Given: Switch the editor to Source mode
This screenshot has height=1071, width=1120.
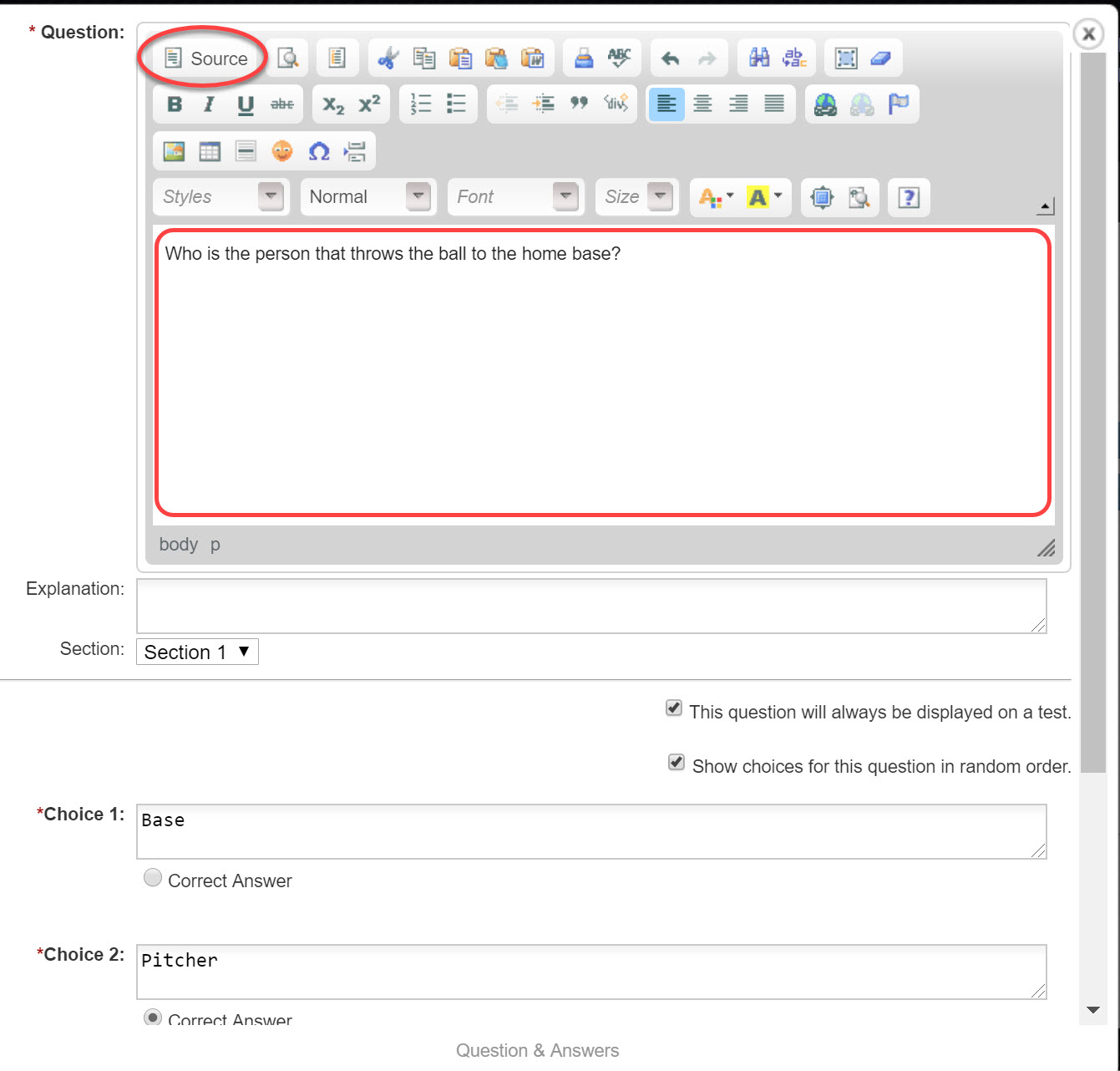Looking at the screenshot, I should point(203,58).
